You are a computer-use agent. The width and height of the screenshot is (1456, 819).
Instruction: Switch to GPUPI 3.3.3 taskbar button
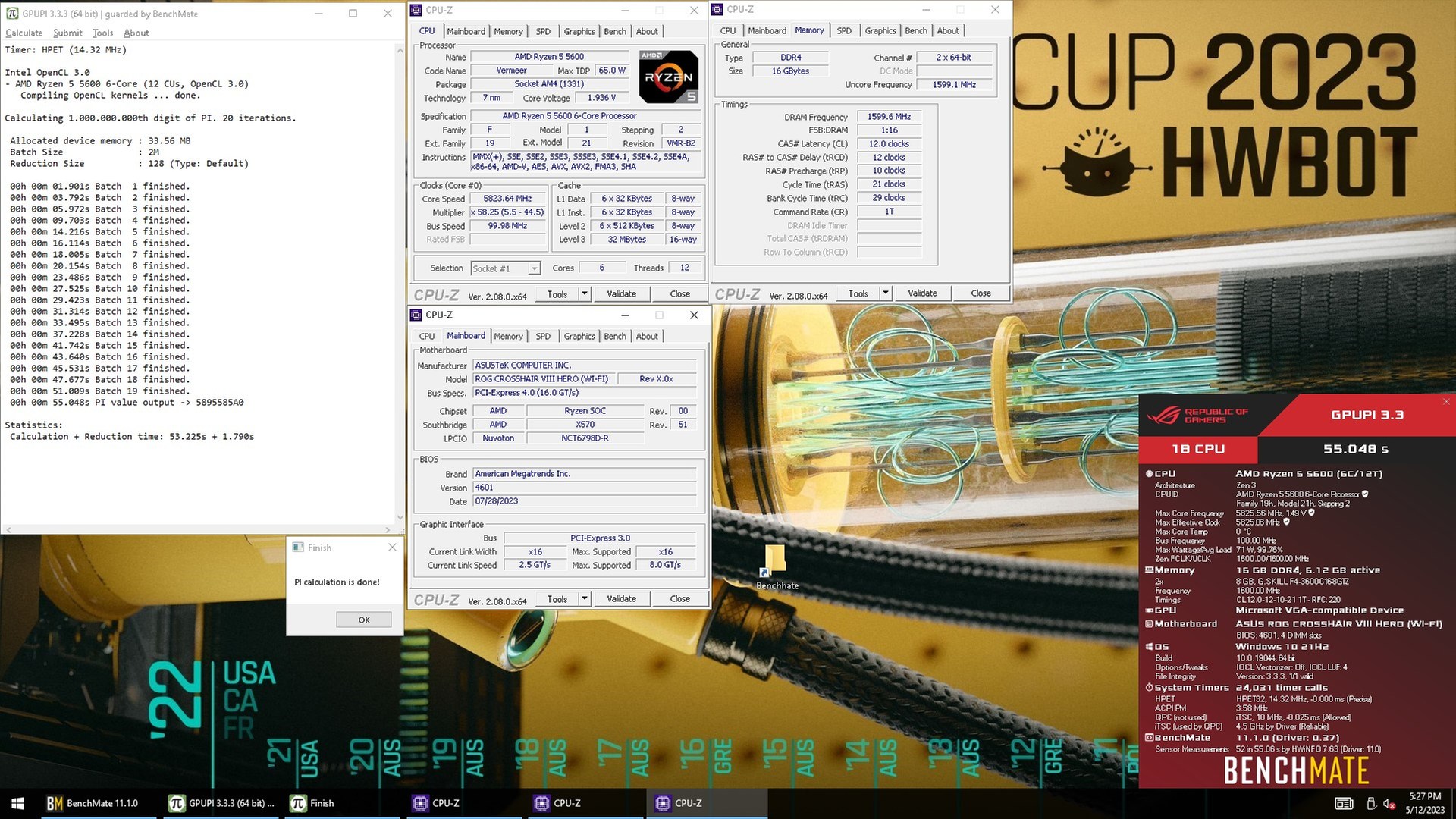pyautogui.click(x=222, y=803)
